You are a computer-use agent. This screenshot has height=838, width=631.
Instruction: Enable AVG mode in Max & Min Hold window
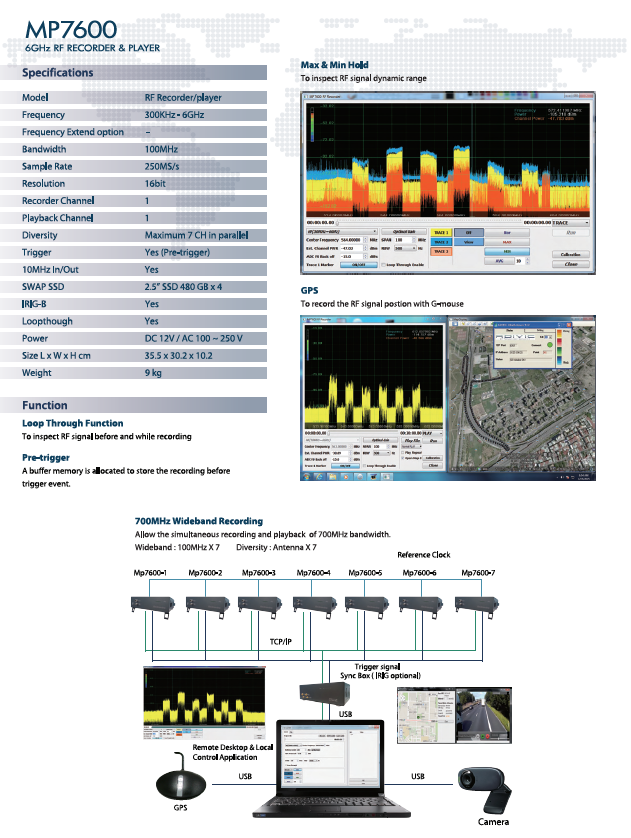[500, 261]
